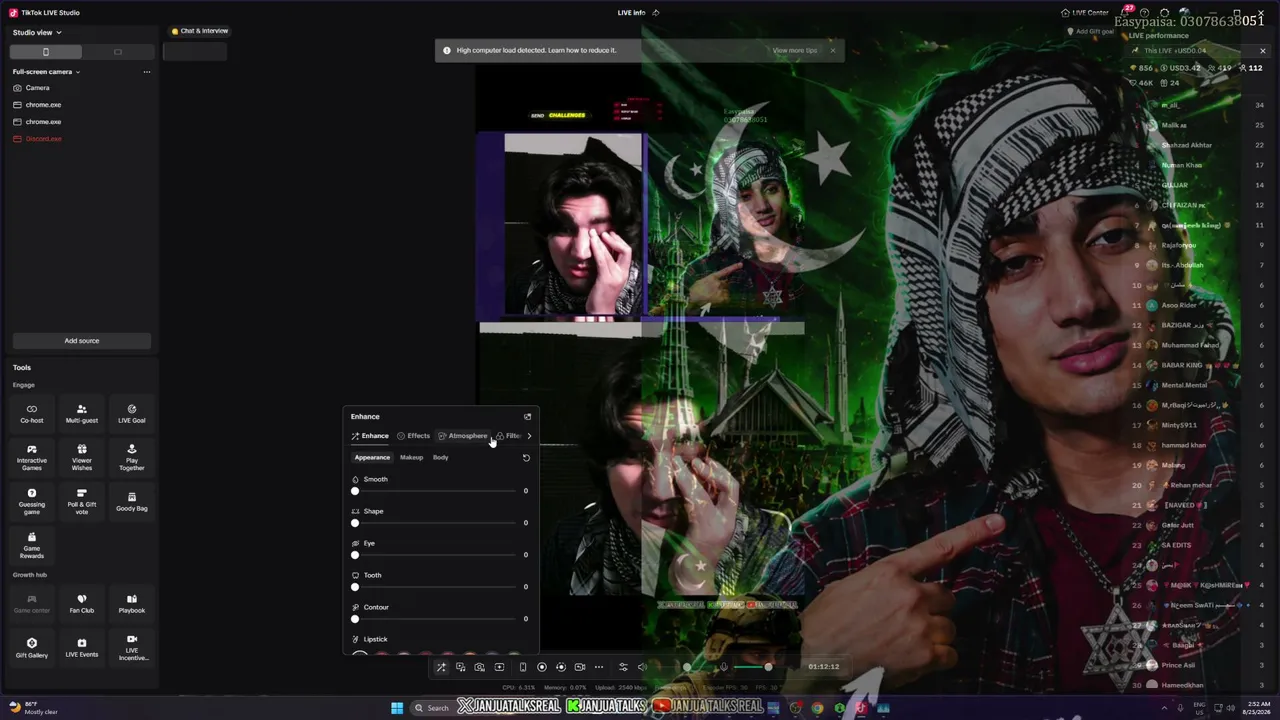Open Viewer Wishes tool
1280x720 pixels.
click(x=82, y=457)
